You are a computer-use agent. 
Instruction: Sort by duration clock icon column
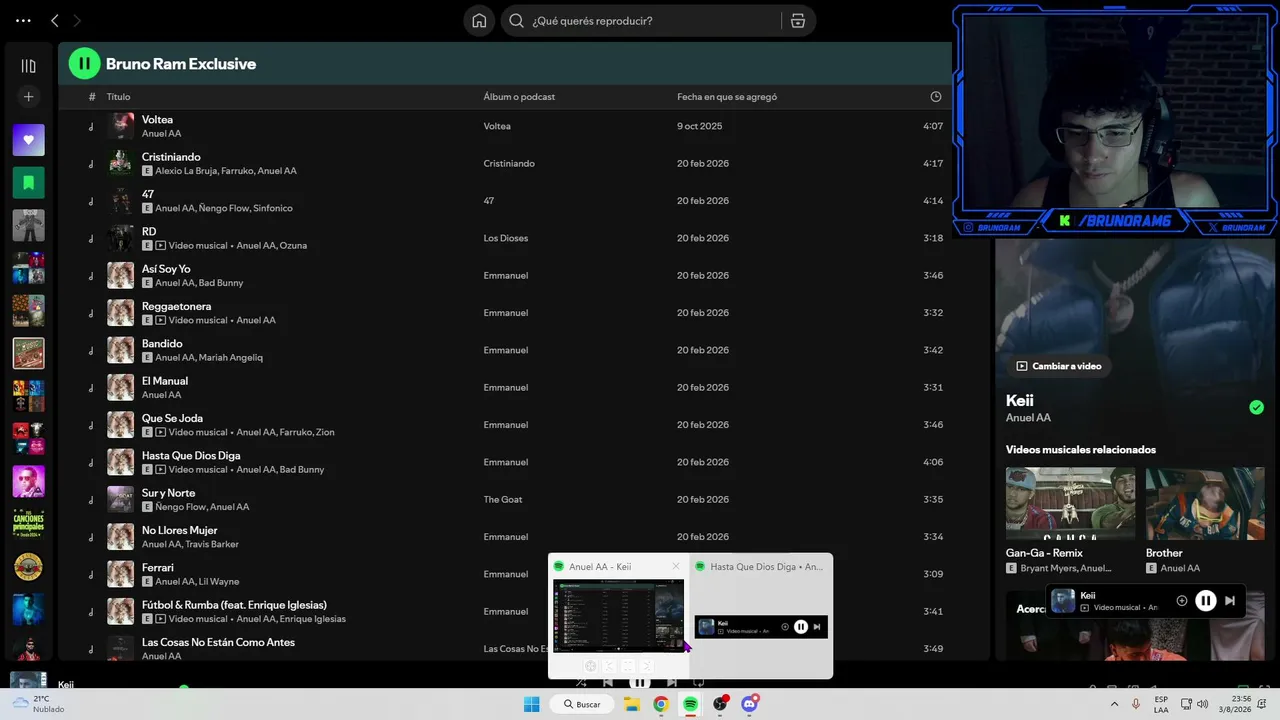click(x=936, y=97)
